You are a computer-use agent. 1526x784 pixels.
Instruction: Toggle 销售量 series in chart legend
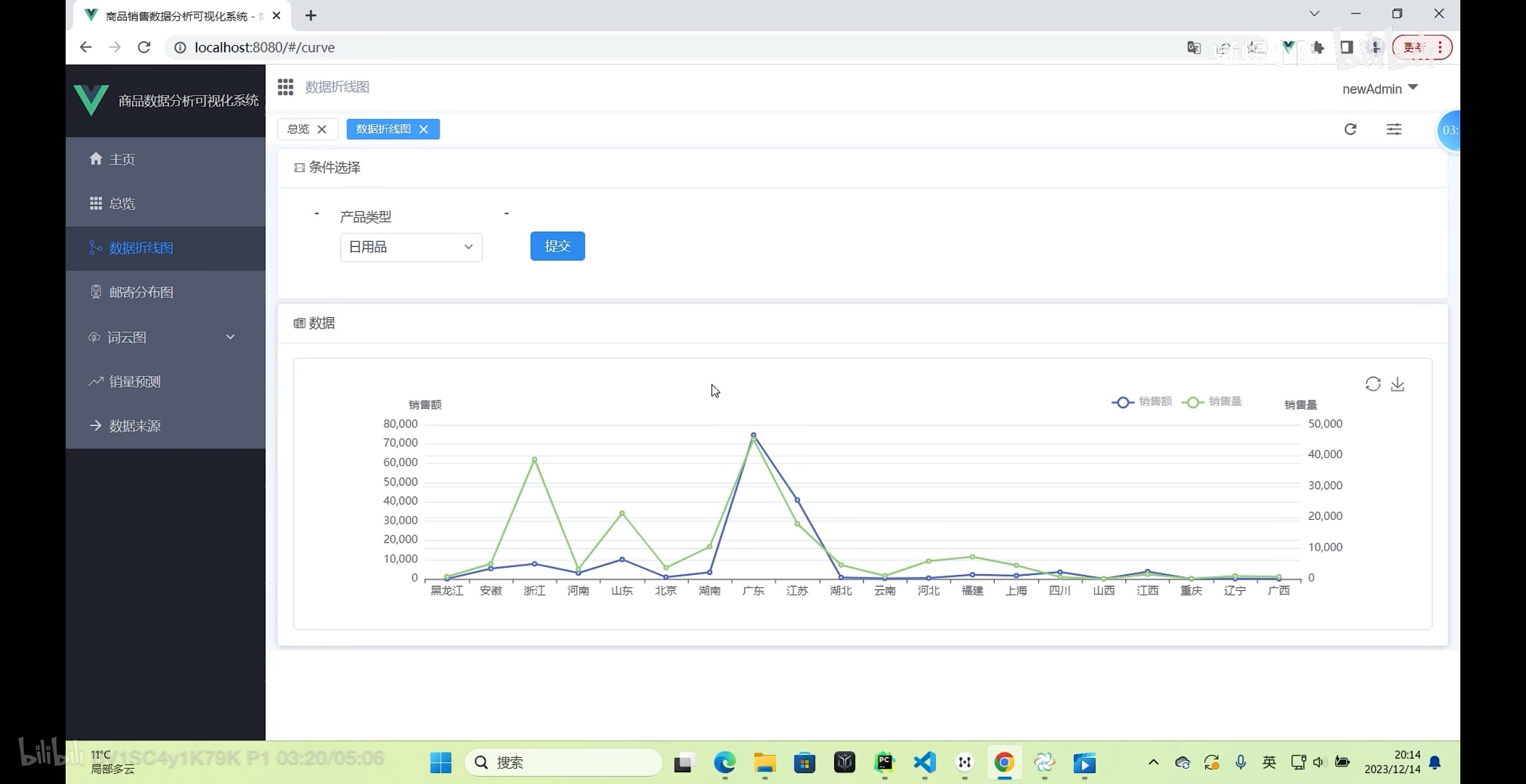[x=1212, y=402]
